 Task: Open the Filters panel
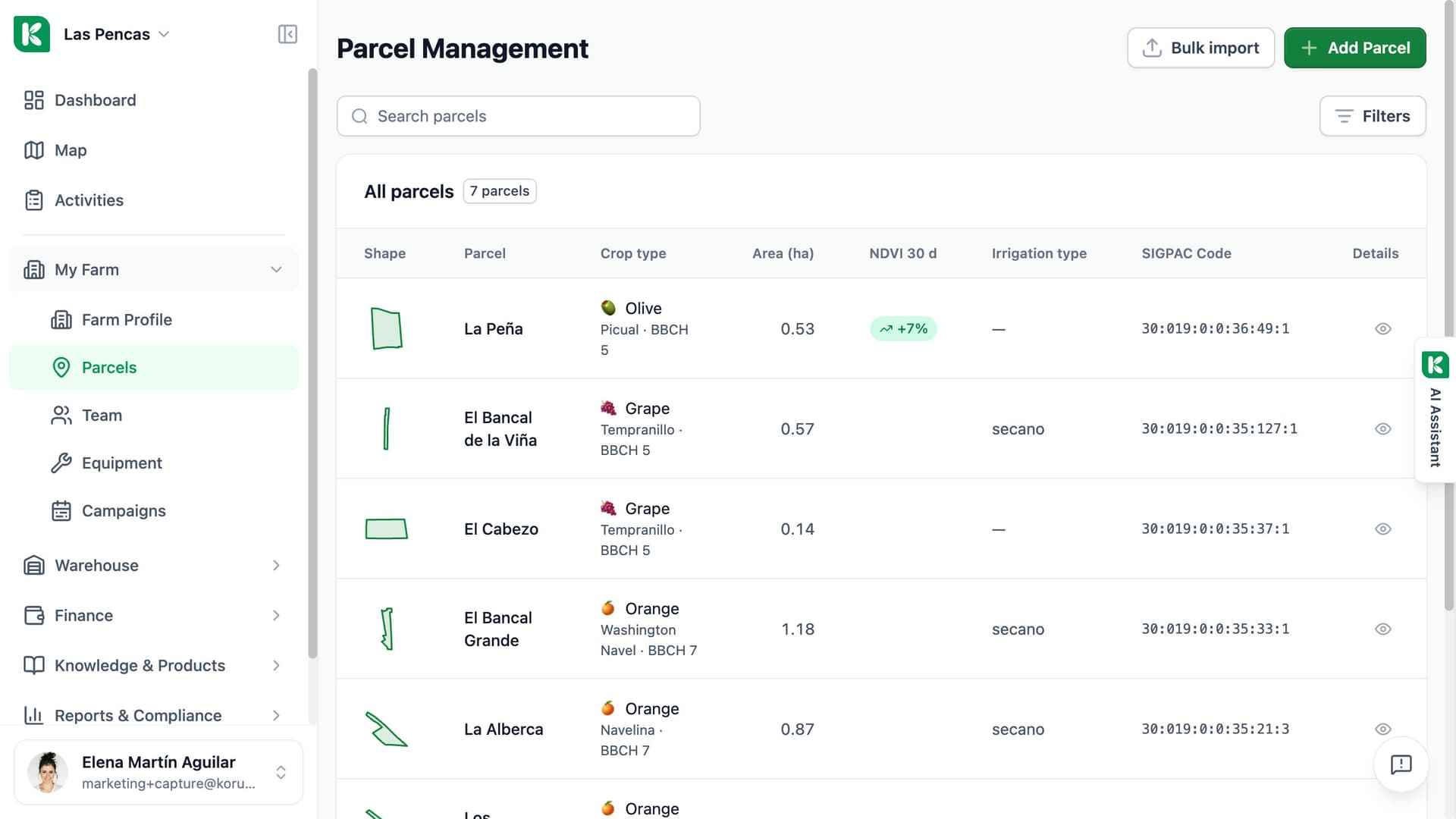(1373, 116)
